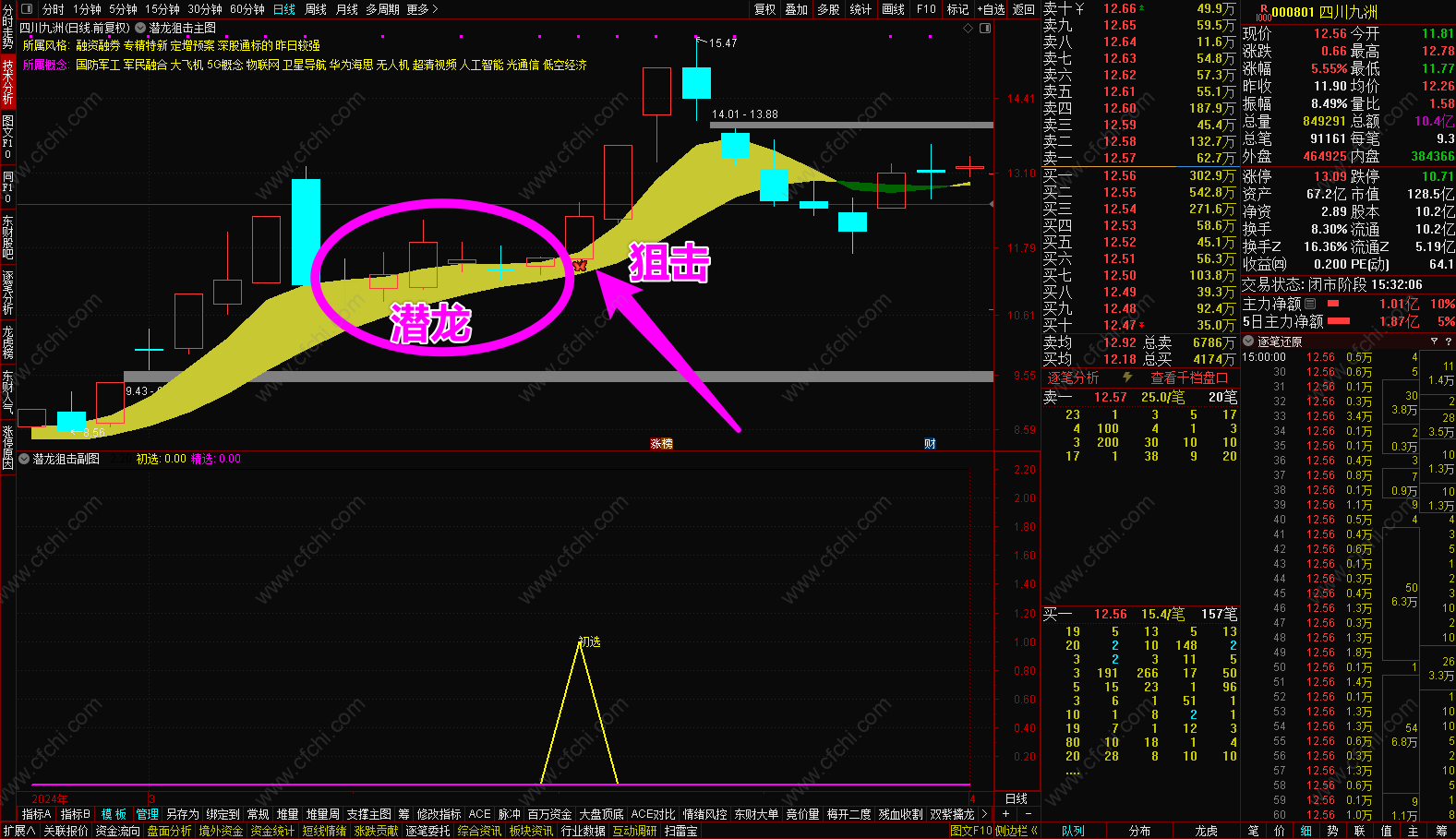1456x839 pixels.
Task: Select the 指标A tab
Action: click(x=37, y=814)
